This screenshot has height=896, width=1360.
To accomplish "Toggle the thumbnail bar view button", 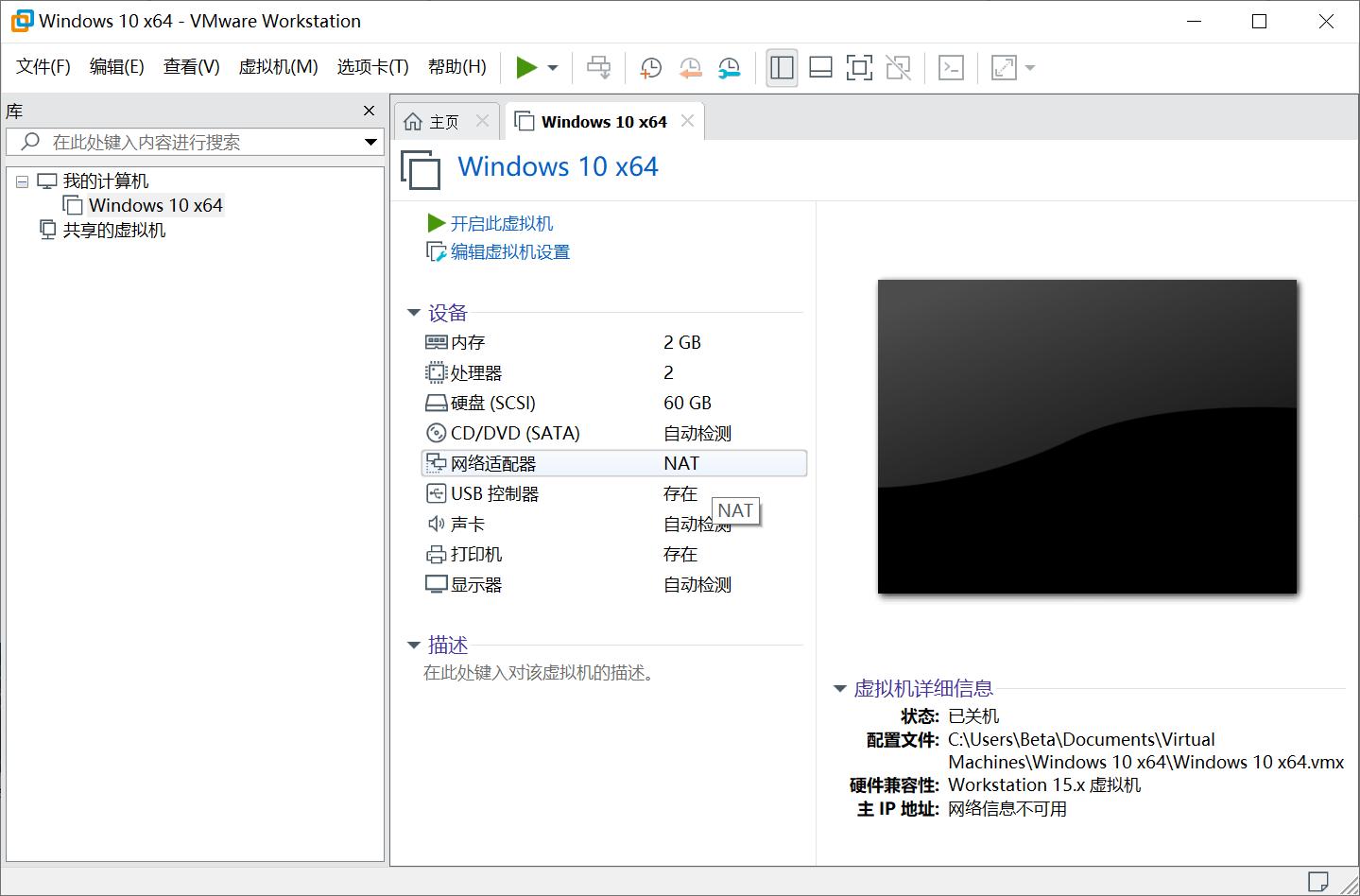I will [820, 67].
